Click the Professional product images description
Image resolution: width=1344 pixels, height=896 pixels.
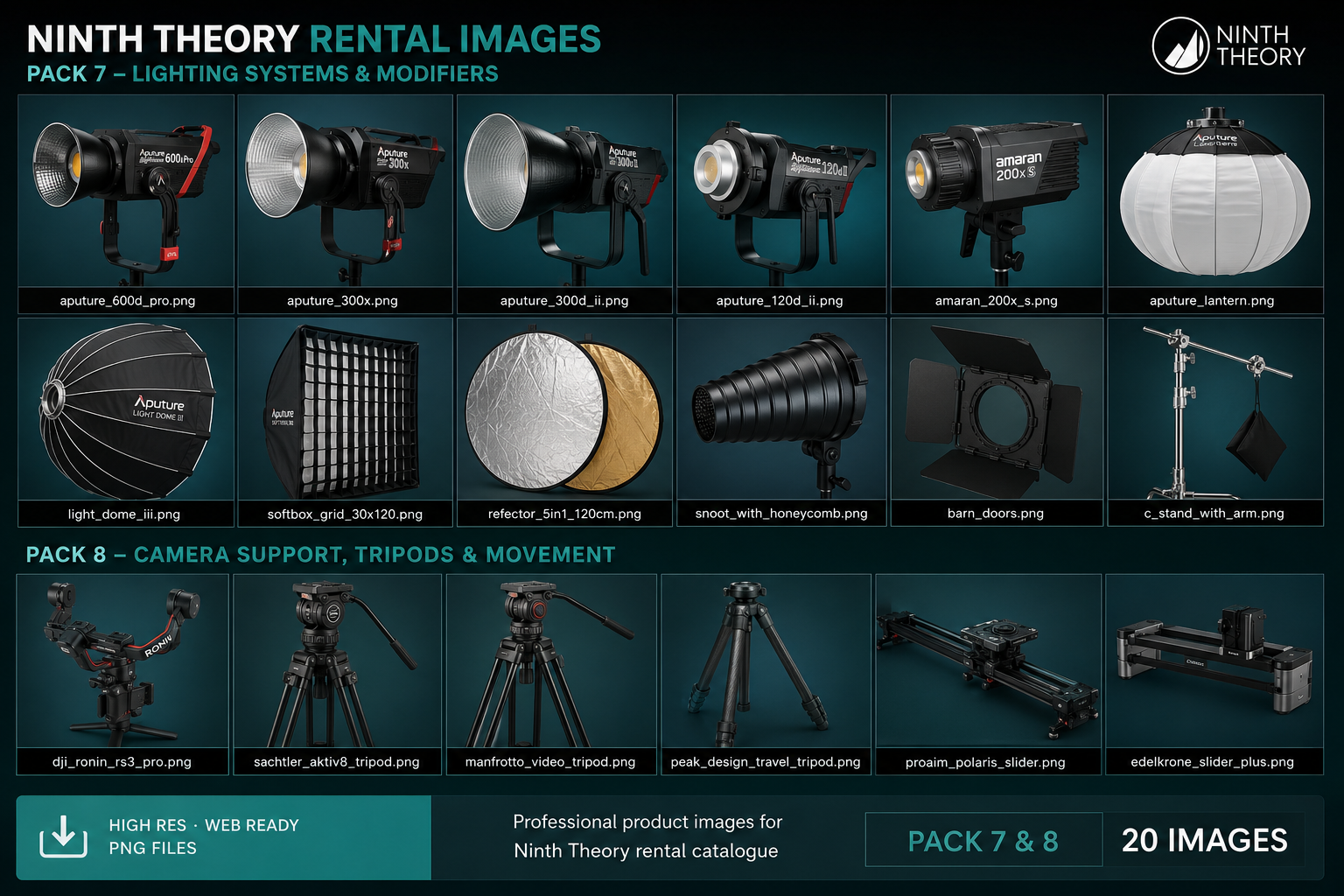tap(647, 836)
